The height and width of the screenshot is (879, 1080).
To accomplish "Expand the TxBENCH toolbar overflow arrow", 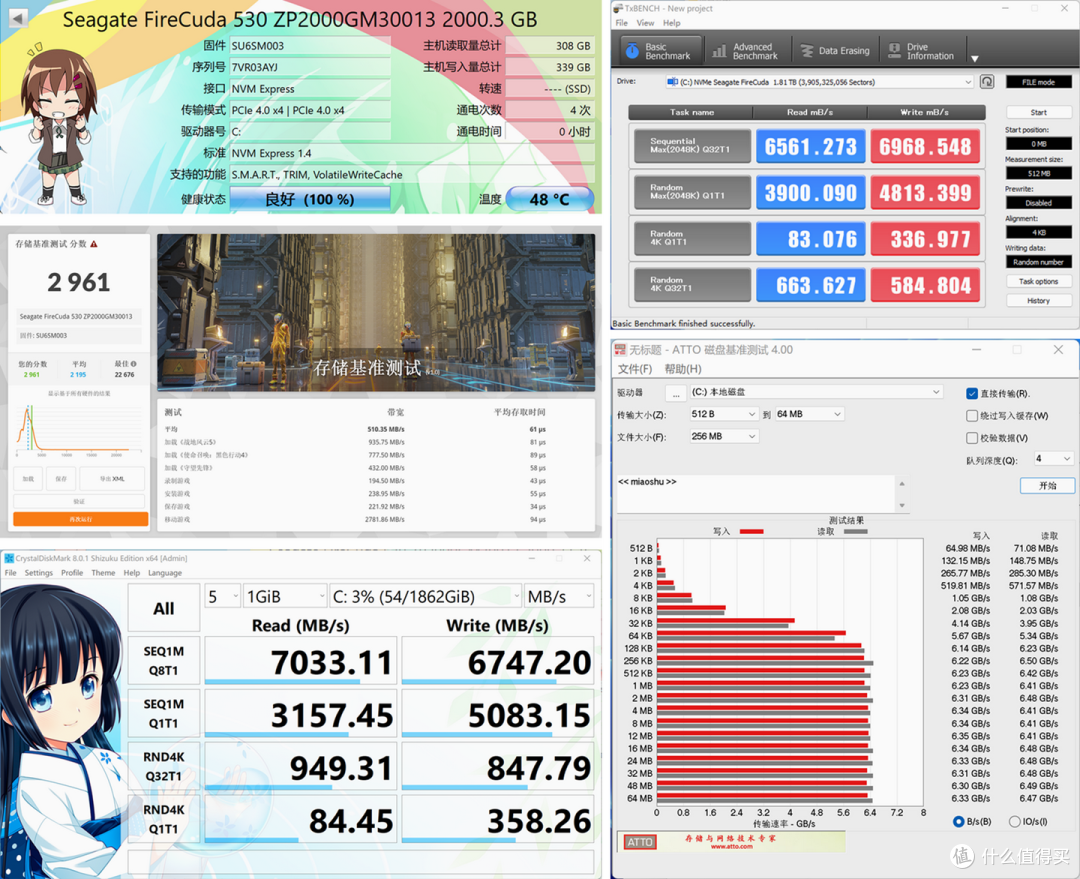I will click(x=975, y=59).
